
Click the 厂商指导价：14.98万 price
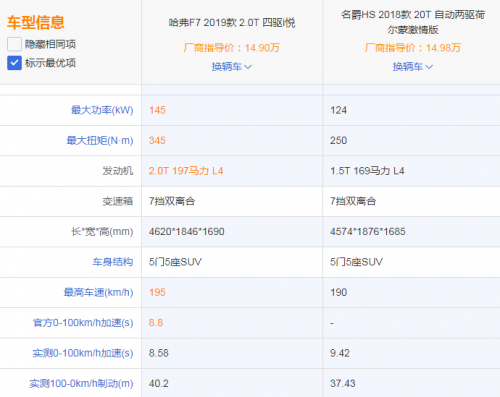pyautogui.click(x=413, y=48)
